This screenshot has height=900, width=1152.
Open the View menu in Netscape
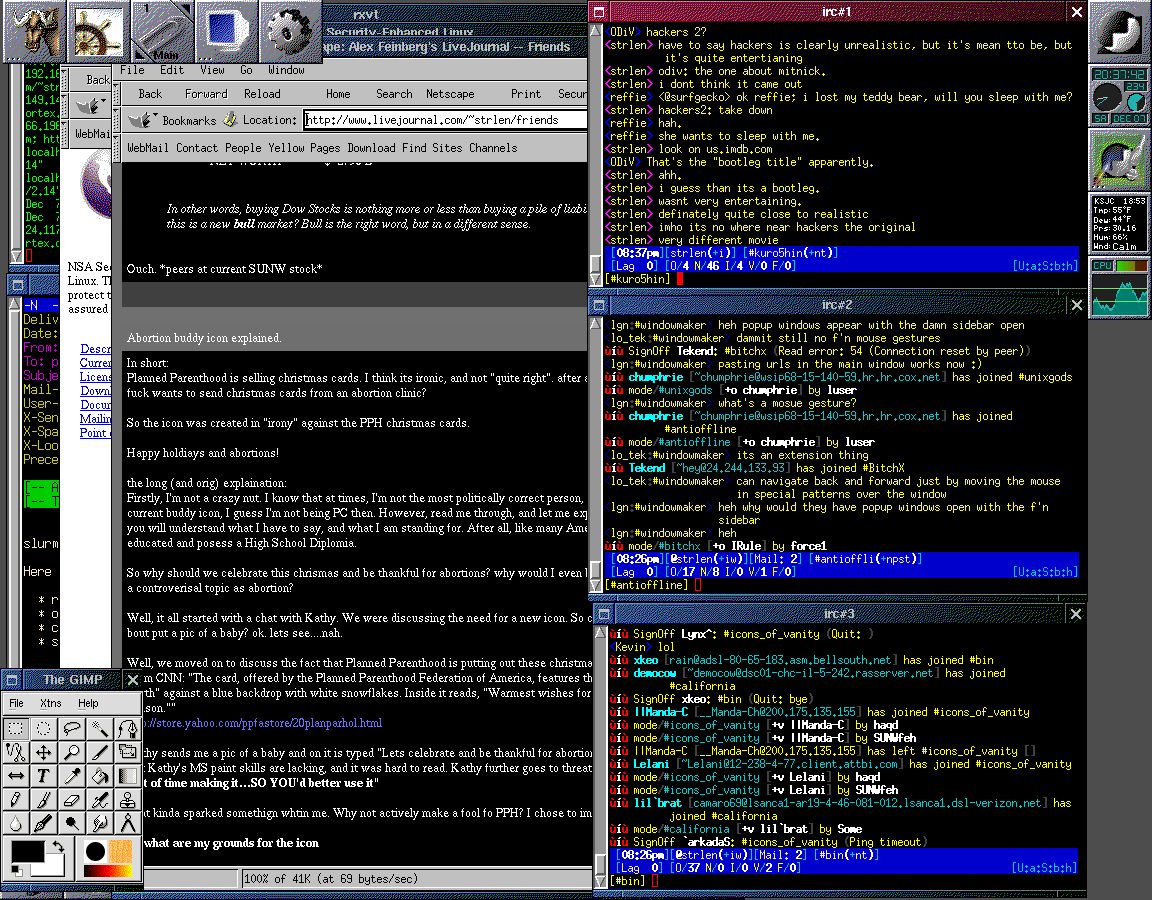point(212,70)
